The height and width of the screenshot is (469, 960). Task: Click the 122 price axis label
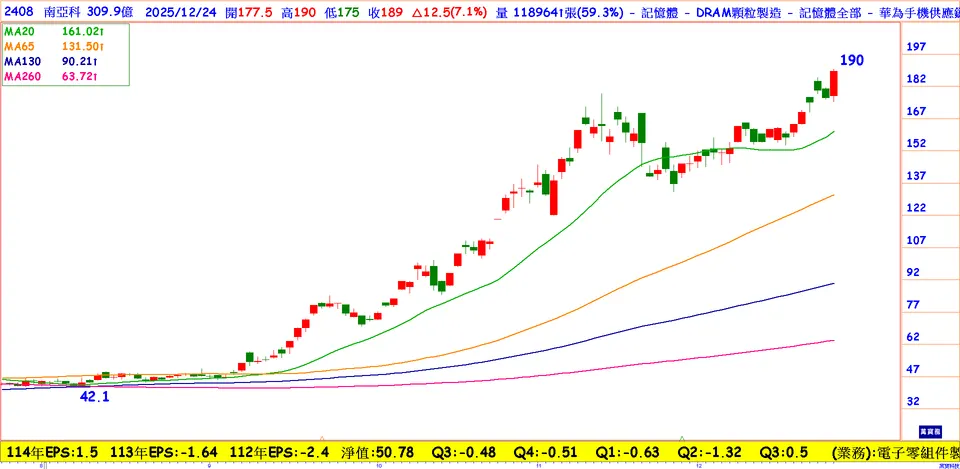[916, 208]
